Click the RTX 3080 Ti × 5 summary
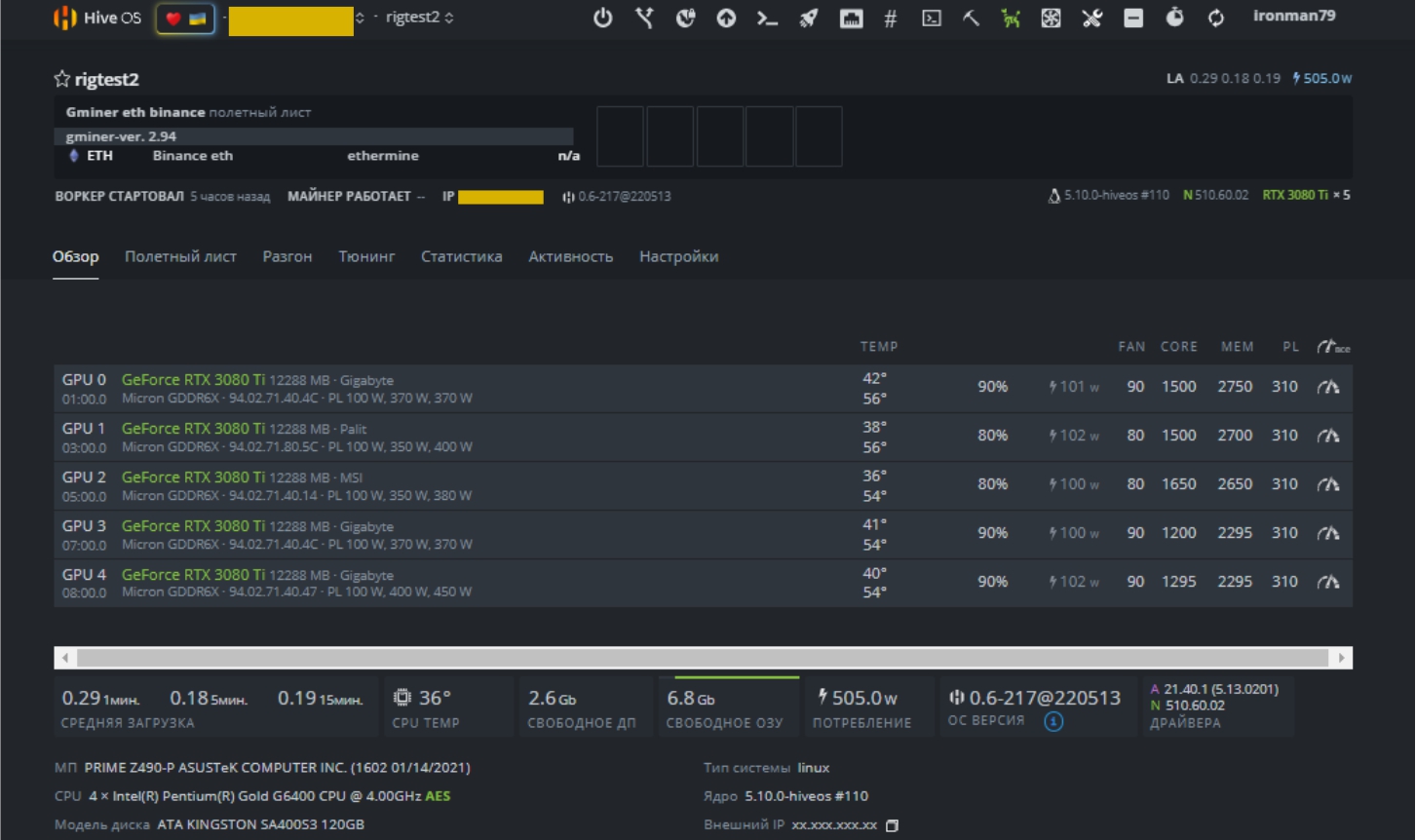This screenshot has height=840, width=1416. pos(1306,195)
